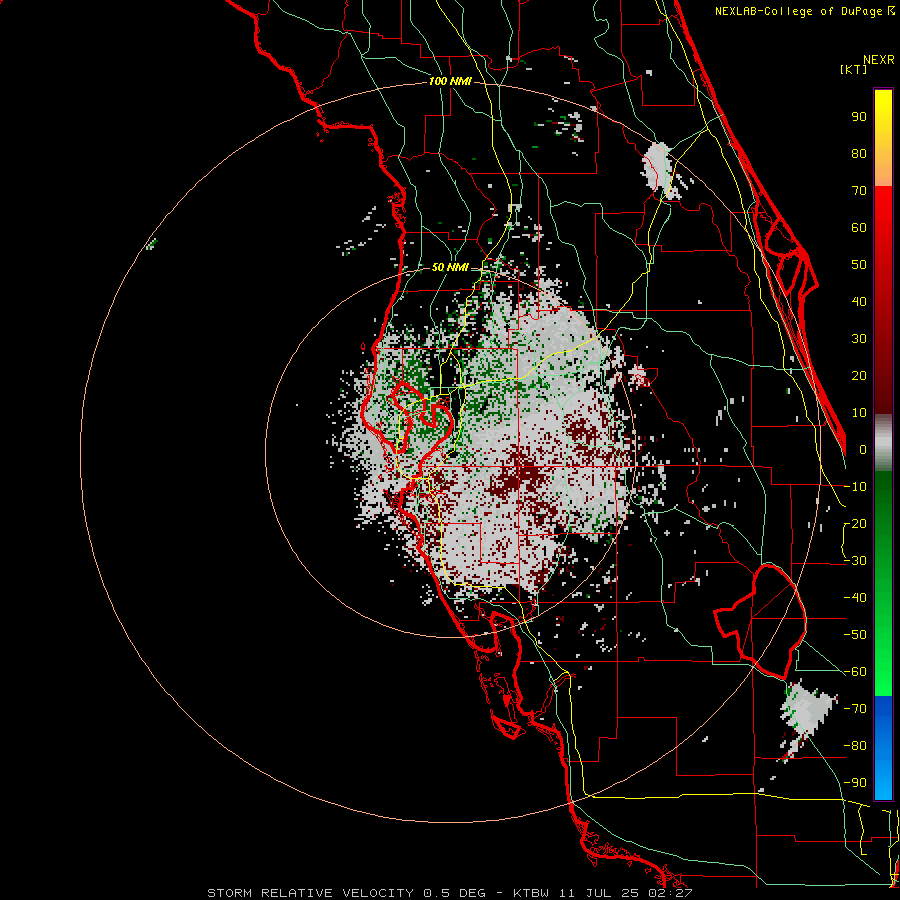900x900 pixels.
Task: Click the 70 value on the velocity scale
Action: [859, 191]
